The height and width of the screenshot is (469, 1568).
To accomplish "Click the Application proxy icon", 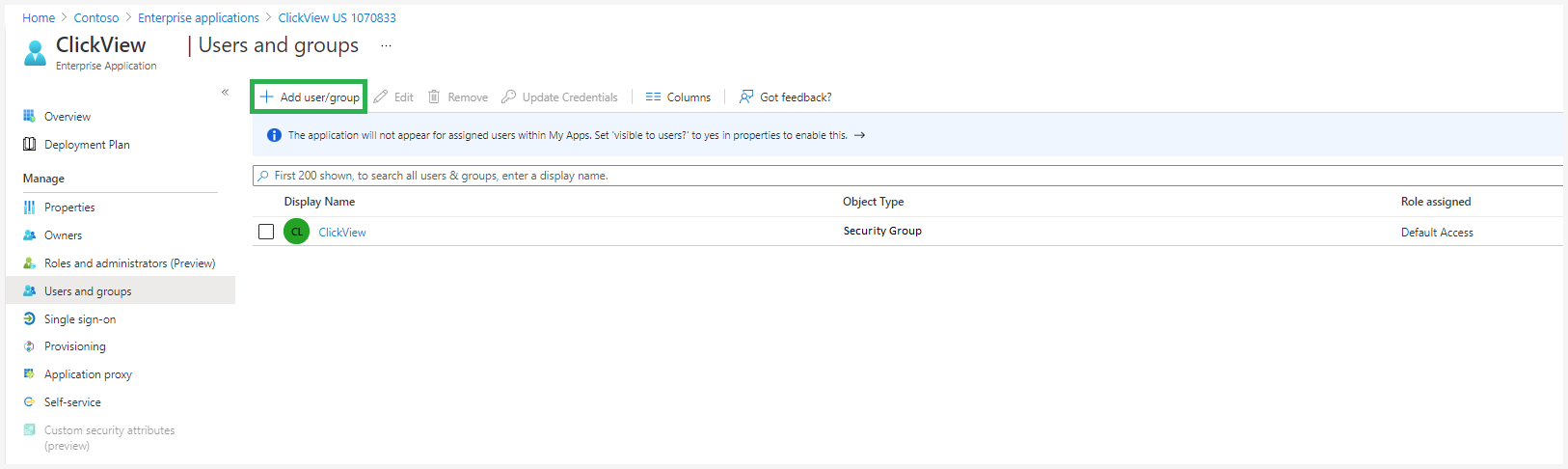I will coord(29,373).
